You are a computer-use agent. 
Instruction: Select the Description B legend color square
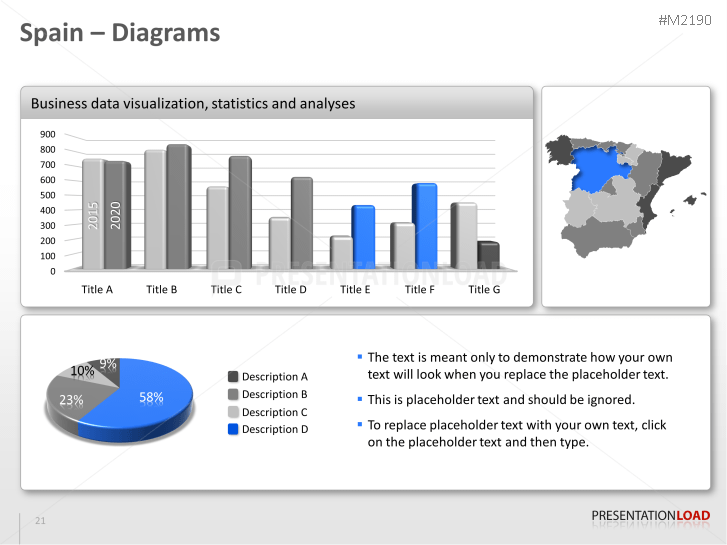233,394
